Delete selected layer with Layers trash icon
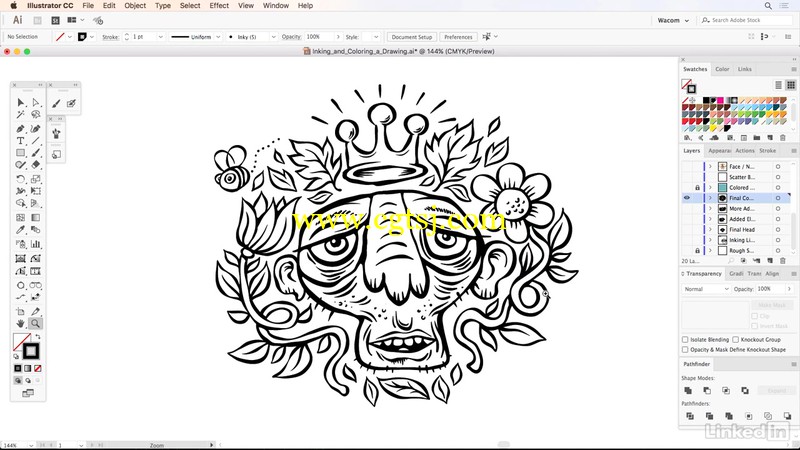 point(783,261)
